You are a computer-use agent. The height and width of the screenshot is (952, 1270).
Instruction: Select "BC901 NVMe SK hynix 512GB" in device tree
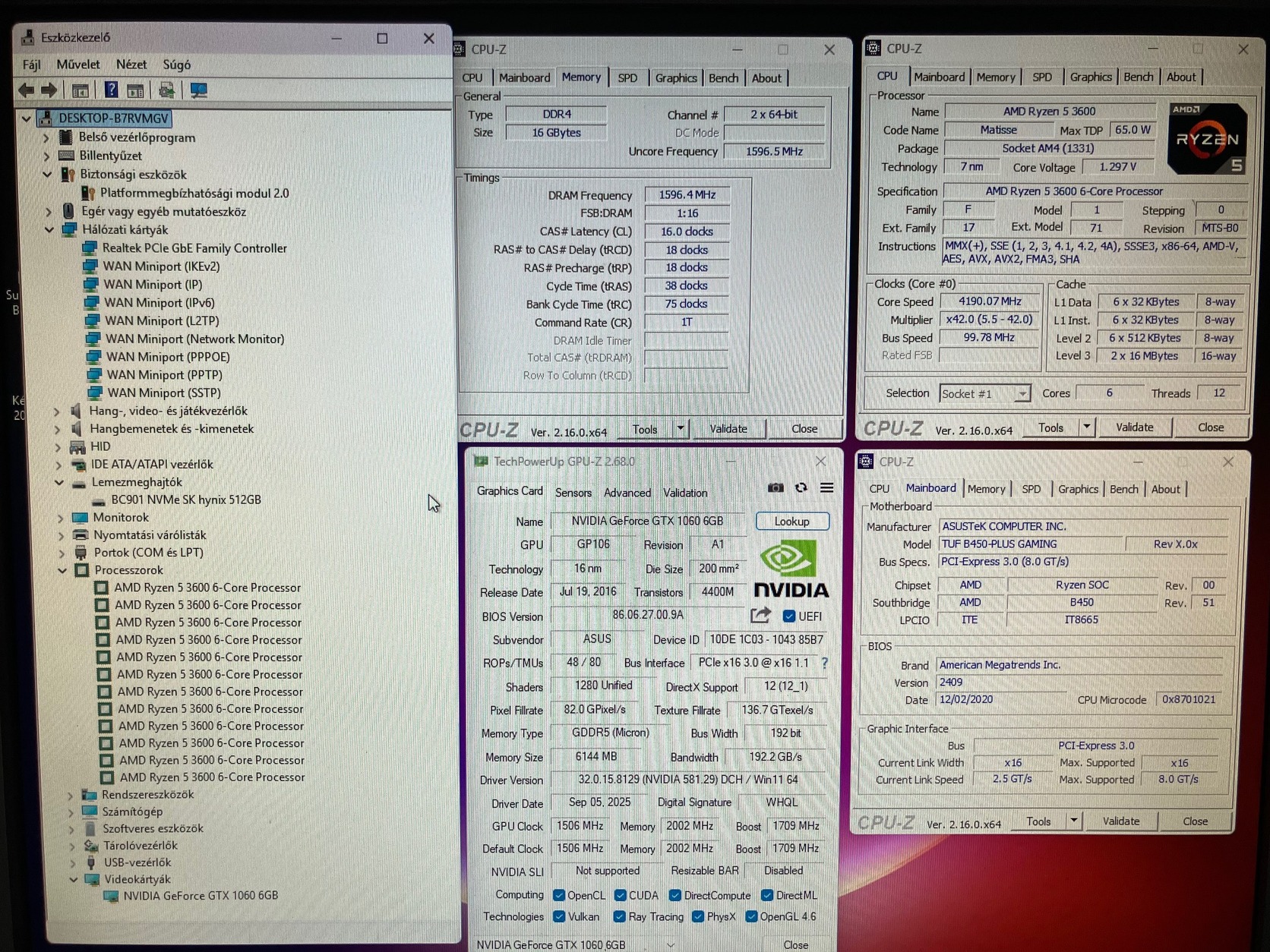(x=186, y=500)
